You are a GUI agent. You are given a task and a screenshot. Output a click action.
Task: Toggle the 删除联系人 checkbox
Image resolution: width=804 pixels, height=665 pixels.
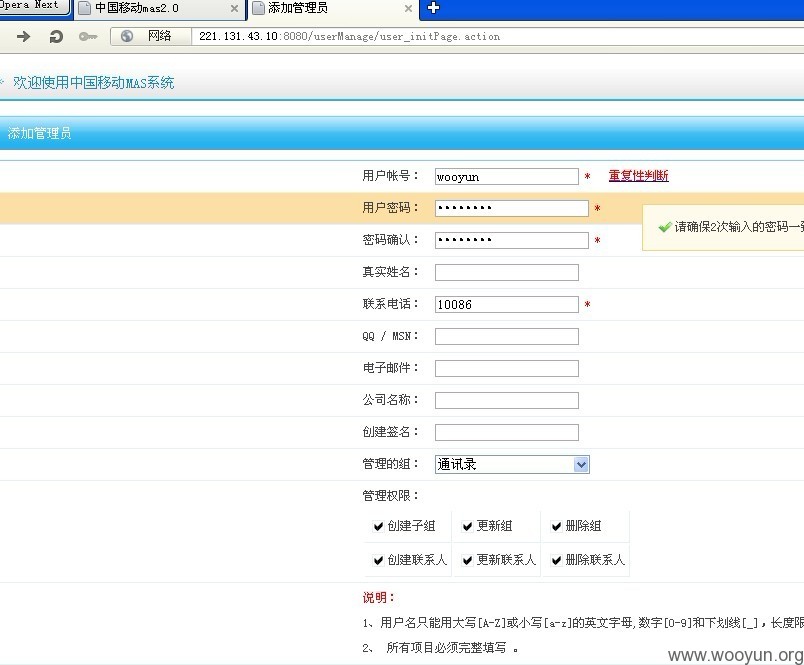point(556,560)
